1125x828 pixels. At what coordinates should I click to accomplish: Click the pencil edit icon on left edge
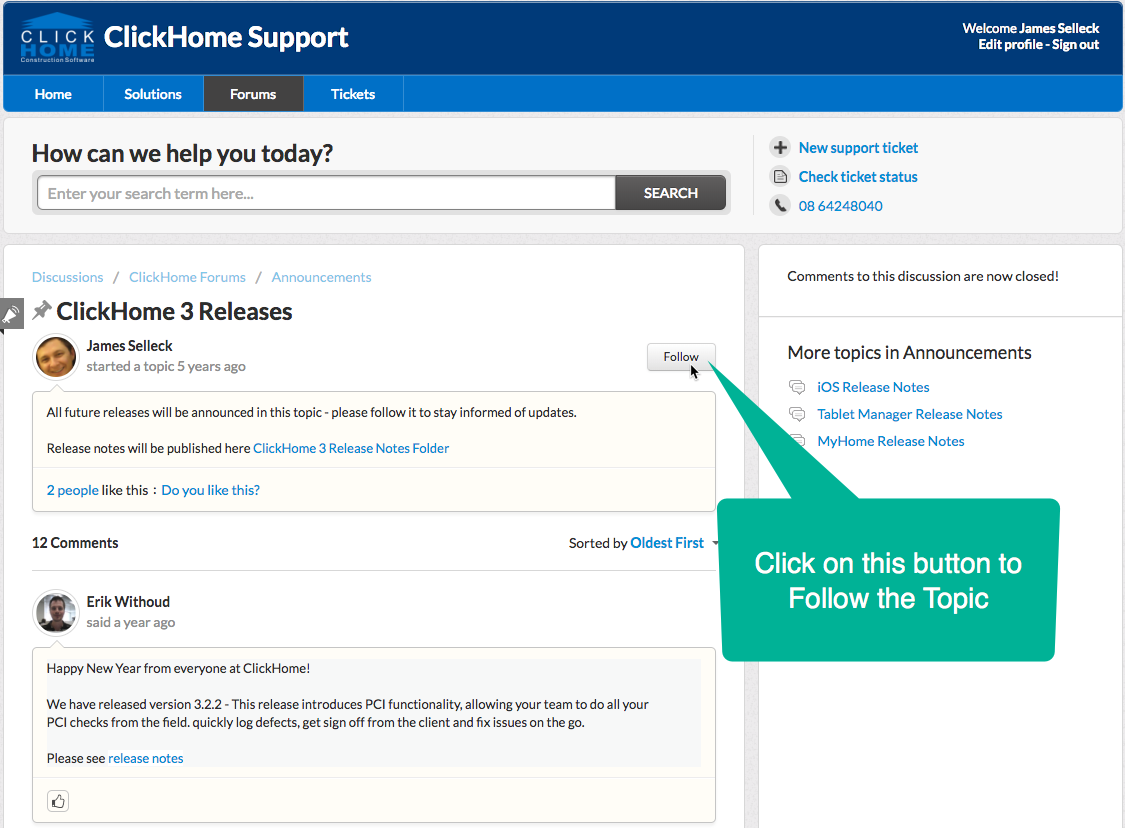(x=11, y=312)
